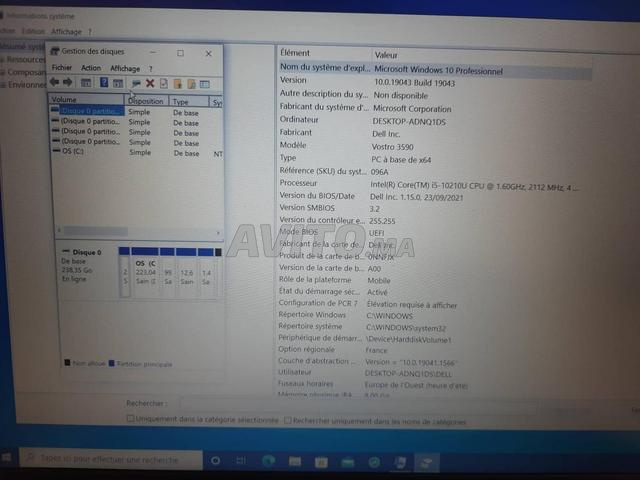This screenshot has height=480, width=640.
Task: Check 'Rechercher uniquement dans les noms de catégories'
Action: pyautogui.click(x=288, y=420)
